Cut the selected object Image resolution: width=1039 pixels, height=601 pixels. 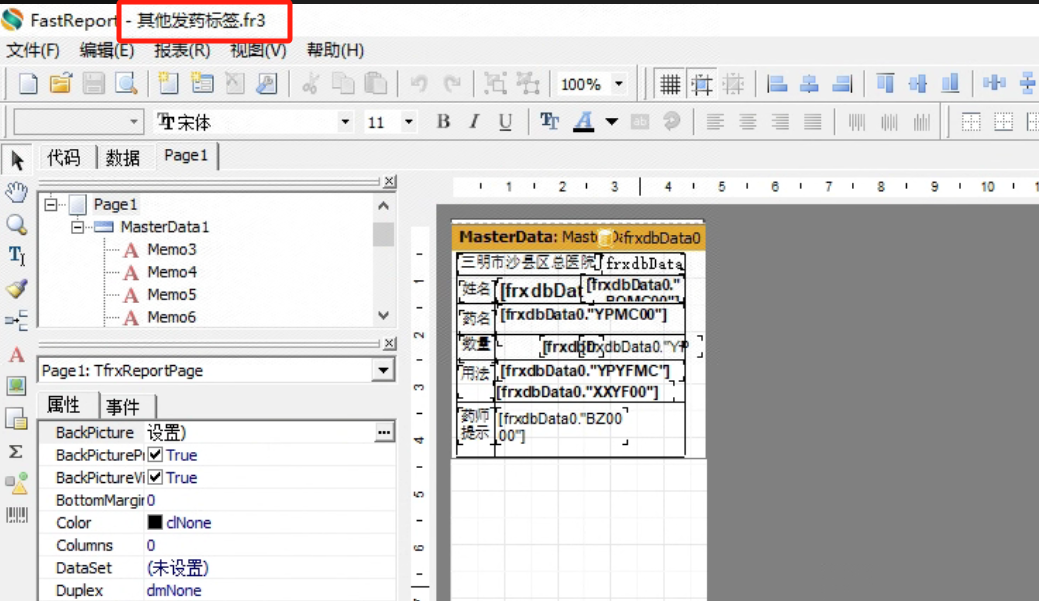(310, 84)
